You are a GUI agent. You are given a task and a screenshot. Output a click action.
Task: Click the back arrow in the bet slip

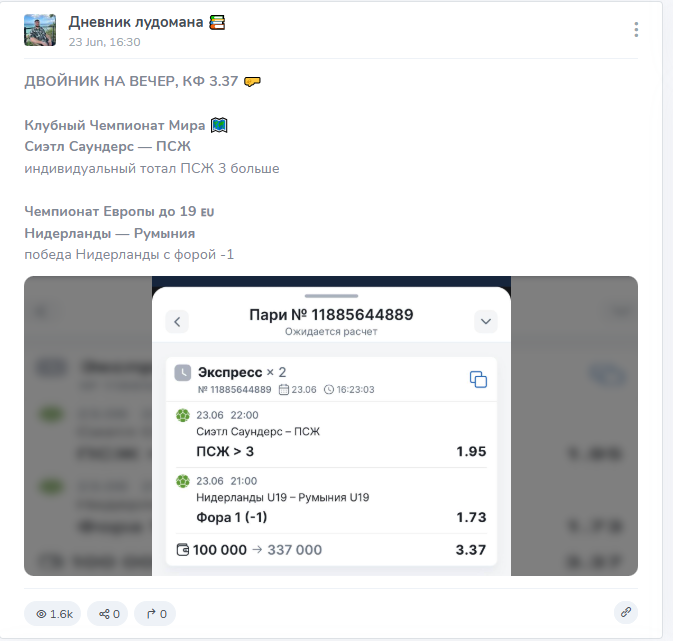[177, 322]
